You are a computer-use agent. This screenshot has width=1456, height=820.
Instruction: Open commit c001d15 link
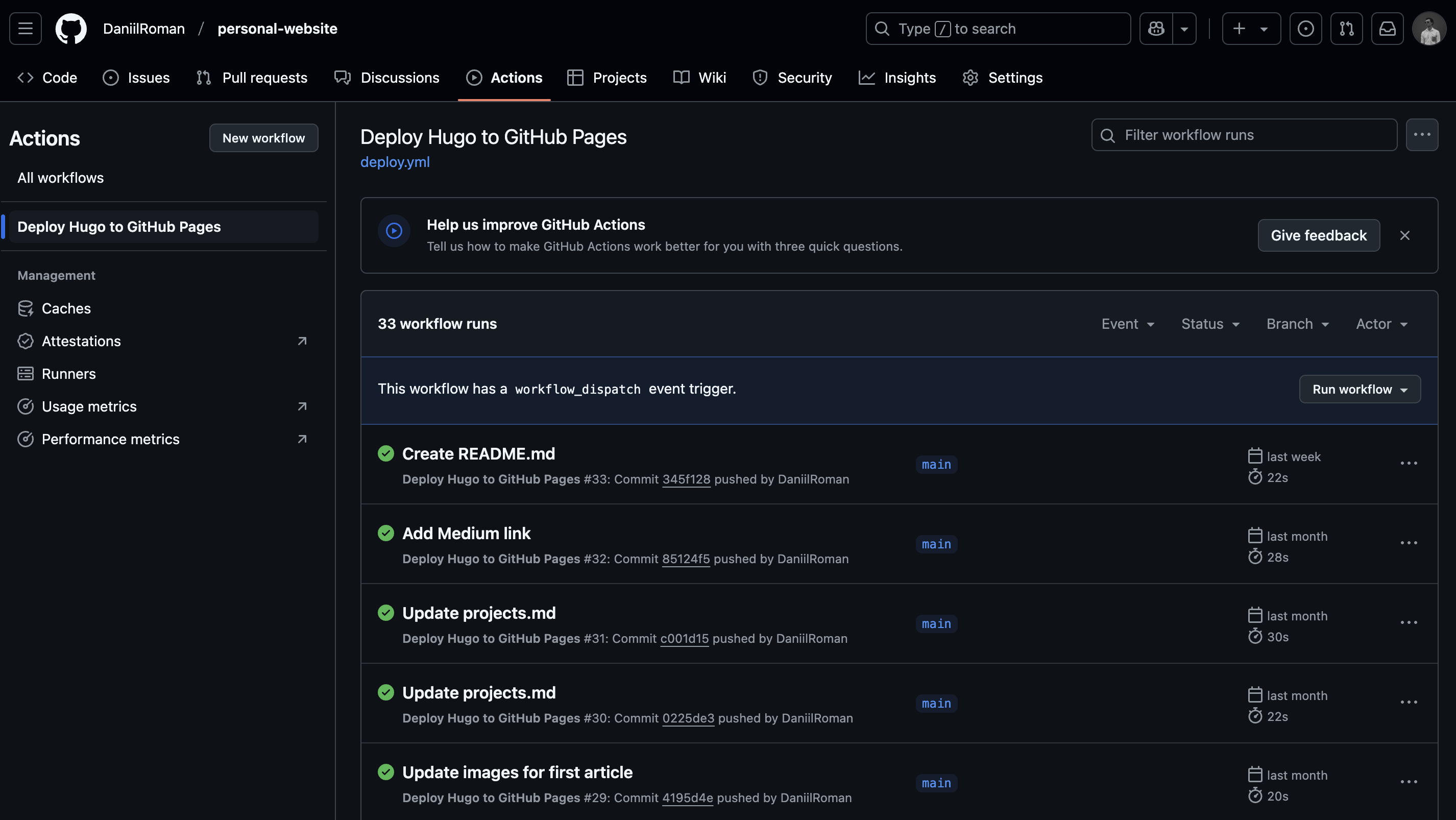tap(685, 639)
